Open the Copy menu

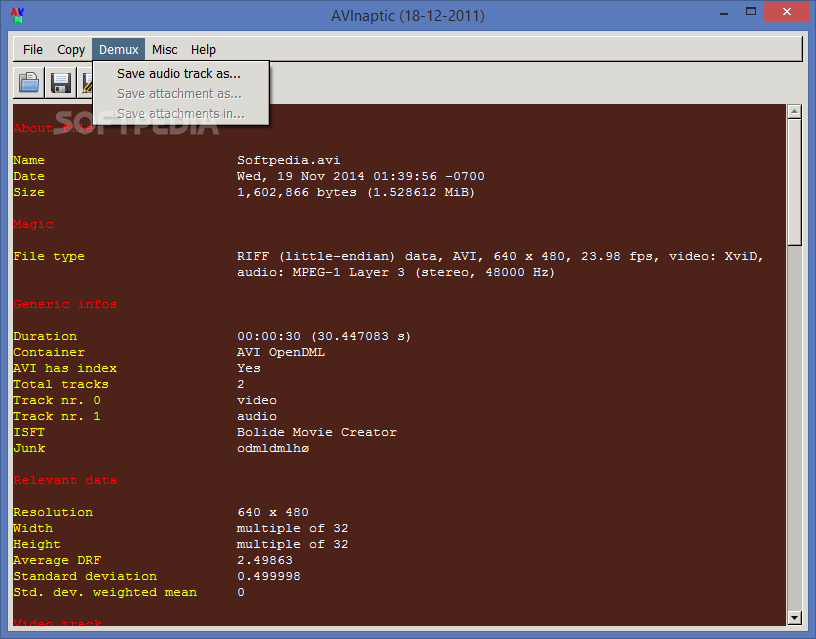coord(71,49)
